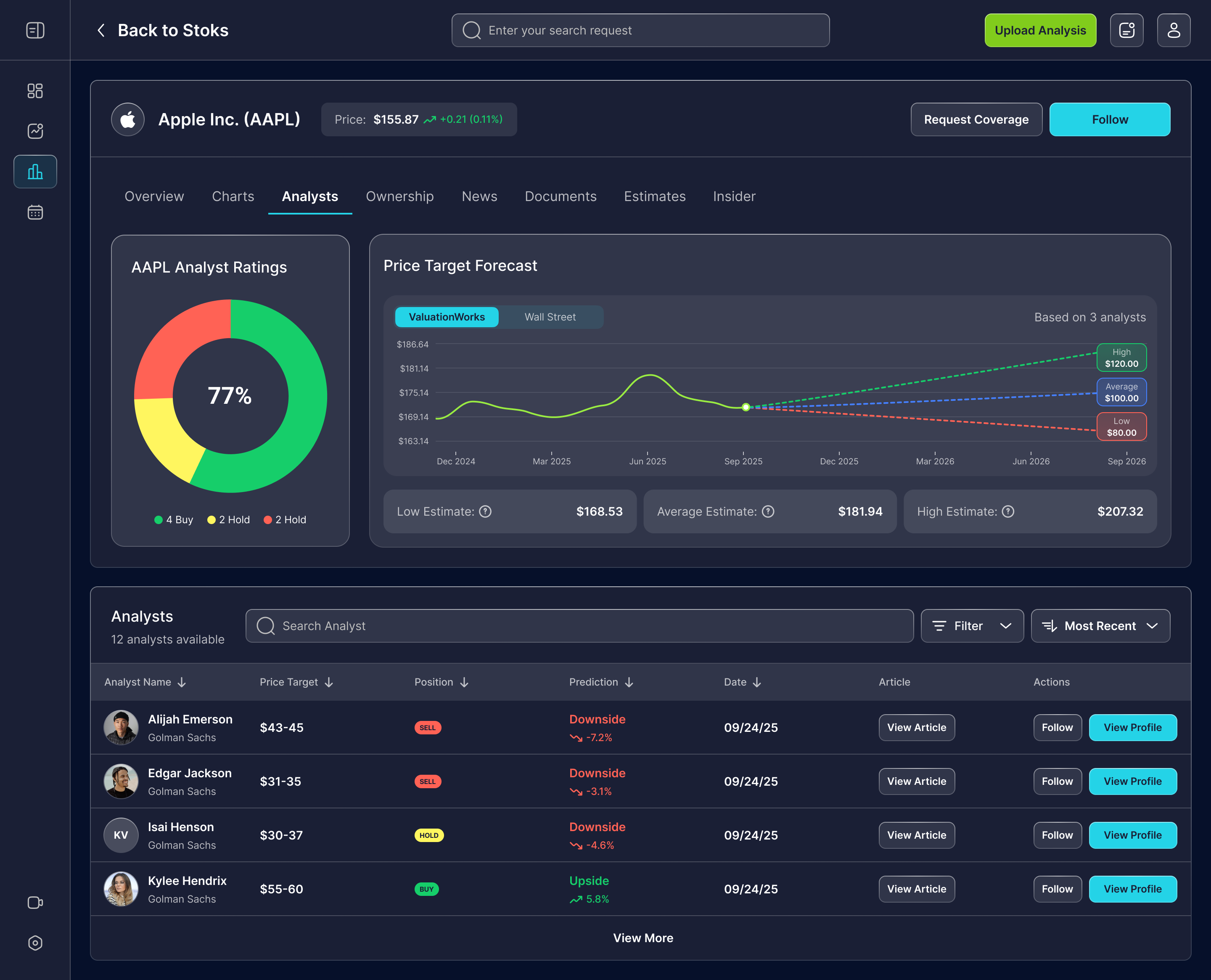The width and height of the screenshot is (1211, 980).
Task: Expand the Filter dropdown
Action: [x=972, y=626]
